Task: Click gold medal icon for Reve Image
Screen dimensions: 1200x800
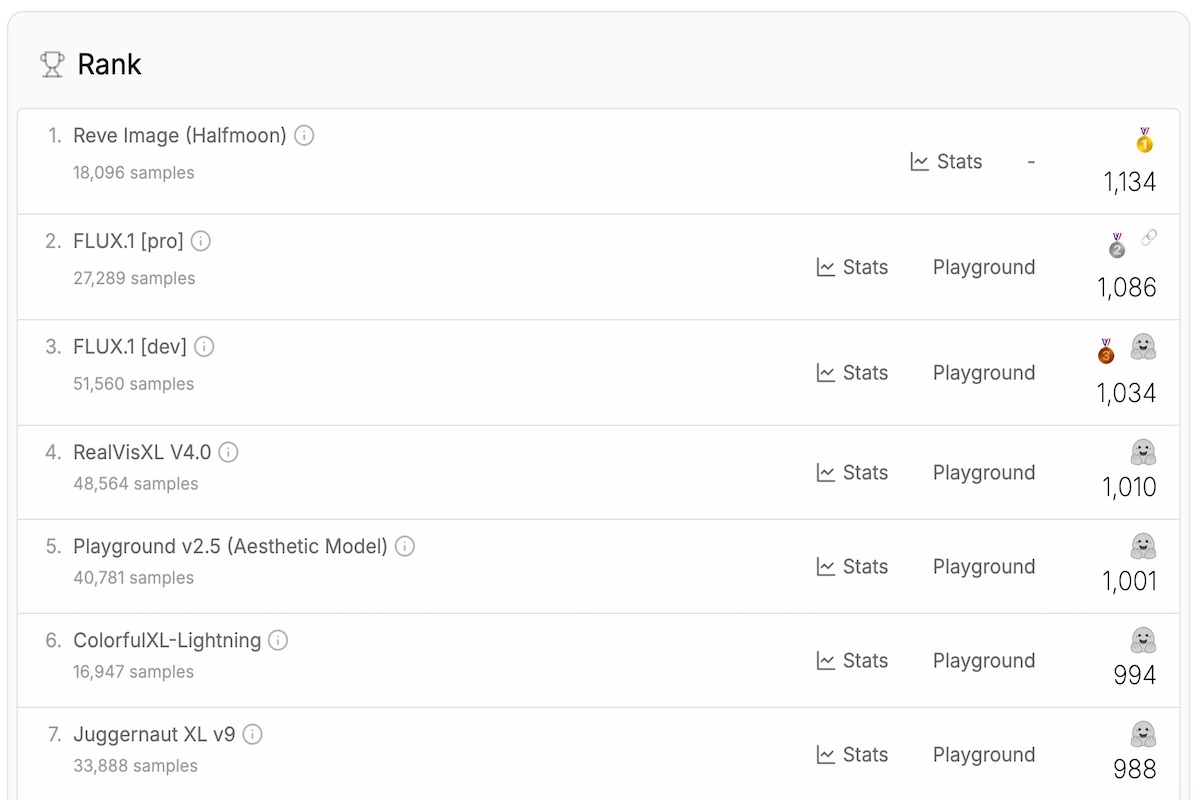Action: point(1144,140)
